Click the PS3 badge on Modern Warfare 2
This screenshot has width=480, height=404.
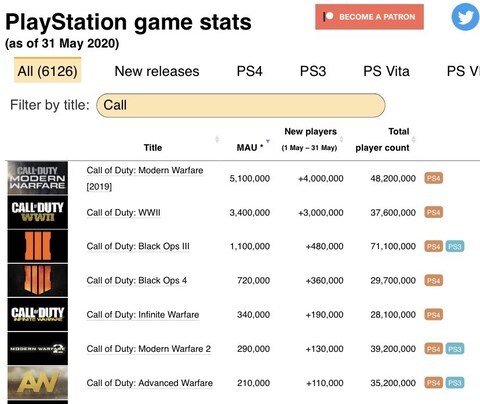(455, 349)
